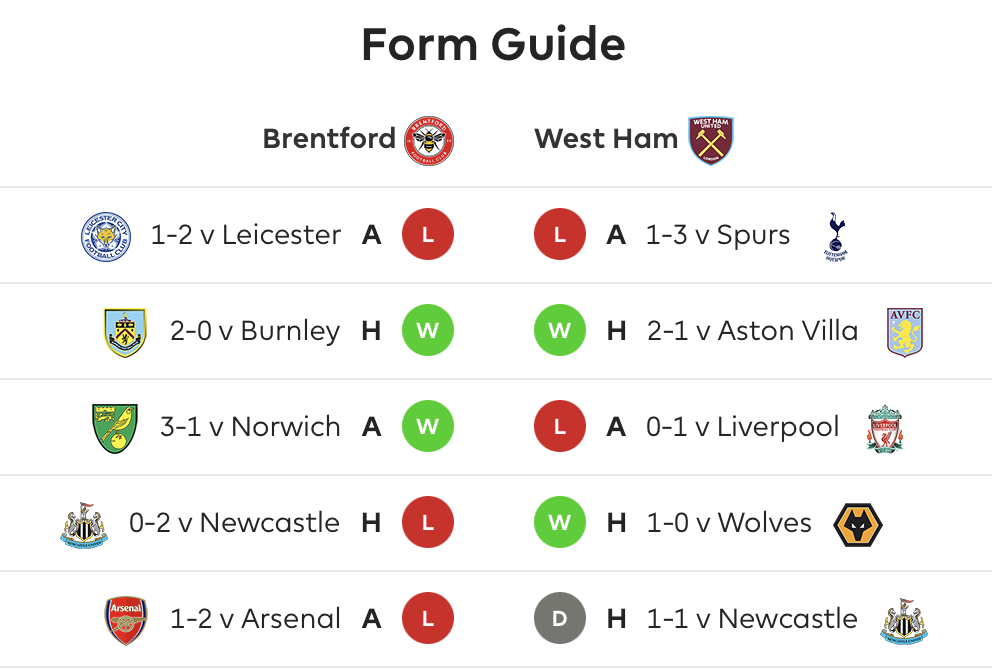Click the Burnley club crest
Image resolution: width=992 pixels, height=670 pixels.
(125, 332)
